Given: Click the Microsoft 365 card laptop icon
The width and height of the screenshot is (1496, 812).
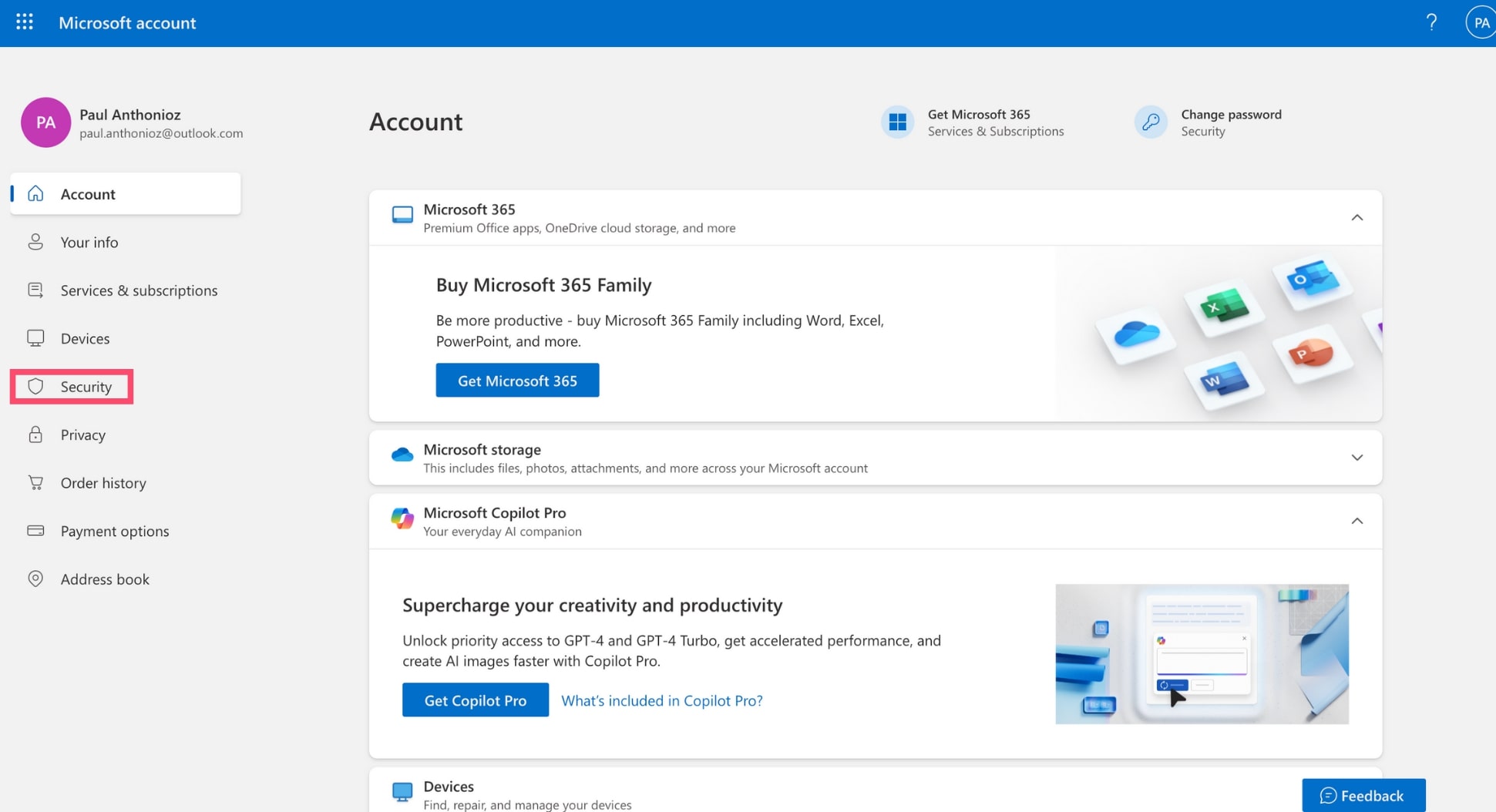Looking at the screenshot, I should point(402,215).
